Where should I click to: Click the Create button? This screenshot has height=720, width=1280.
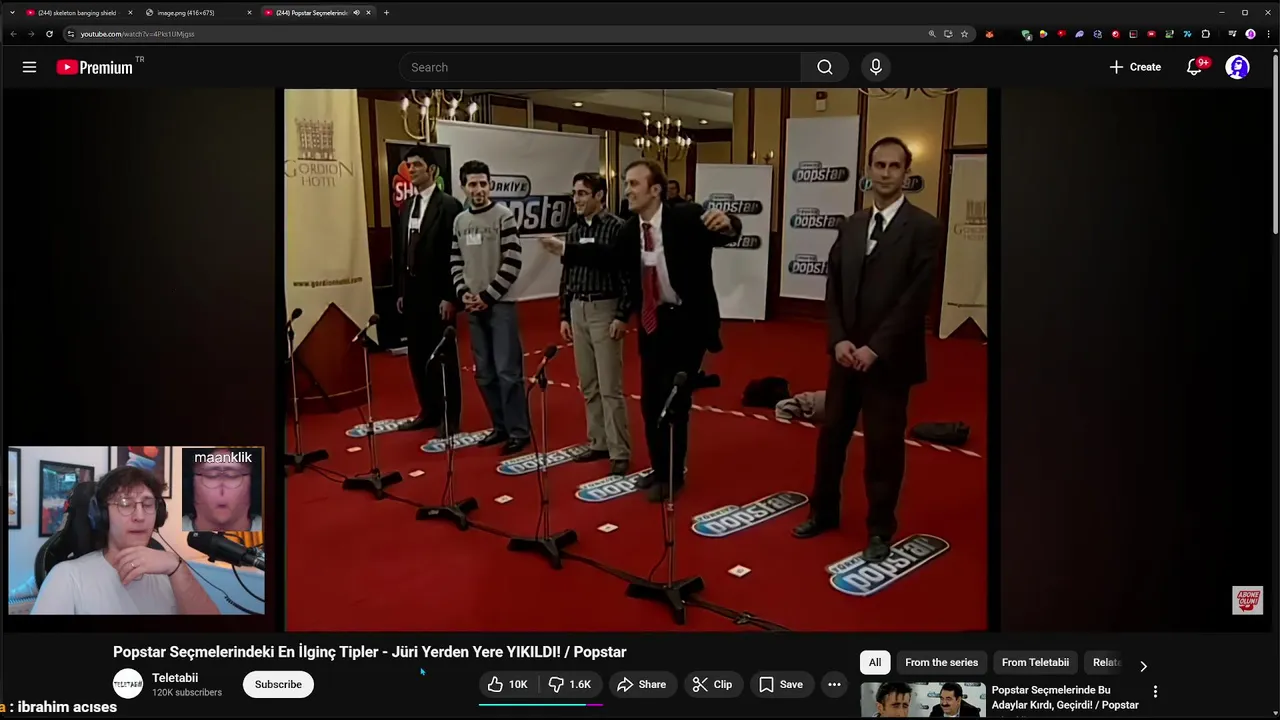[1135, 67]
